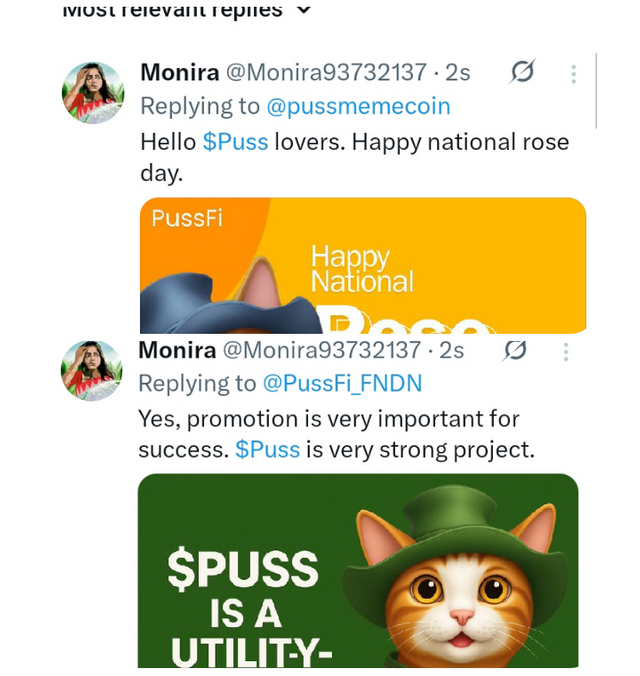
Task: Click the Grok icon on the rose day reply
Action: click(x=521, y=72)
